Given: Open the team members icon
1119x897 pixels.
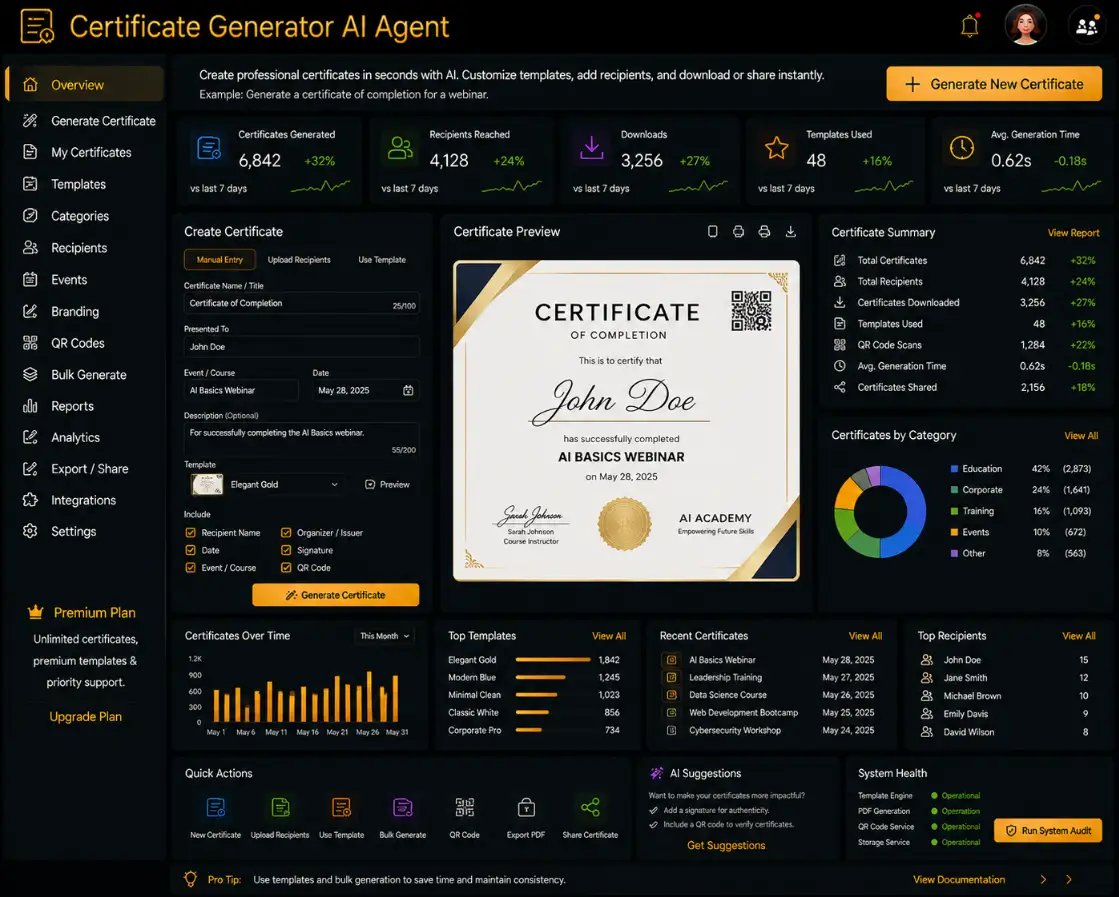Looking at the screenshot, I should [1086, 26].
